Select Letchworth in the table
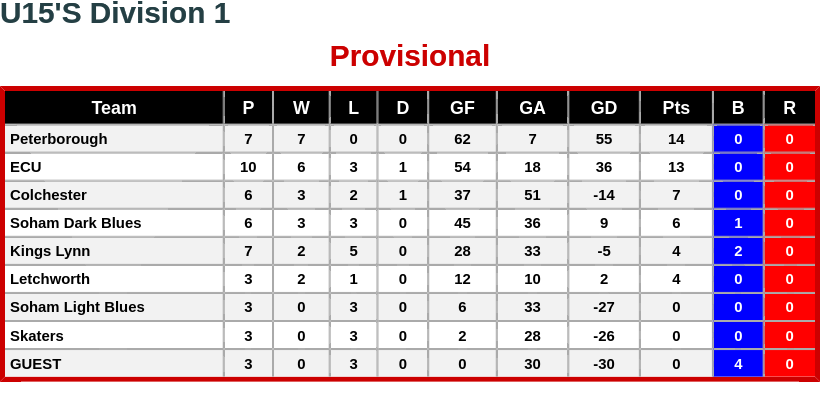820x400 pixels. (50, 279)
